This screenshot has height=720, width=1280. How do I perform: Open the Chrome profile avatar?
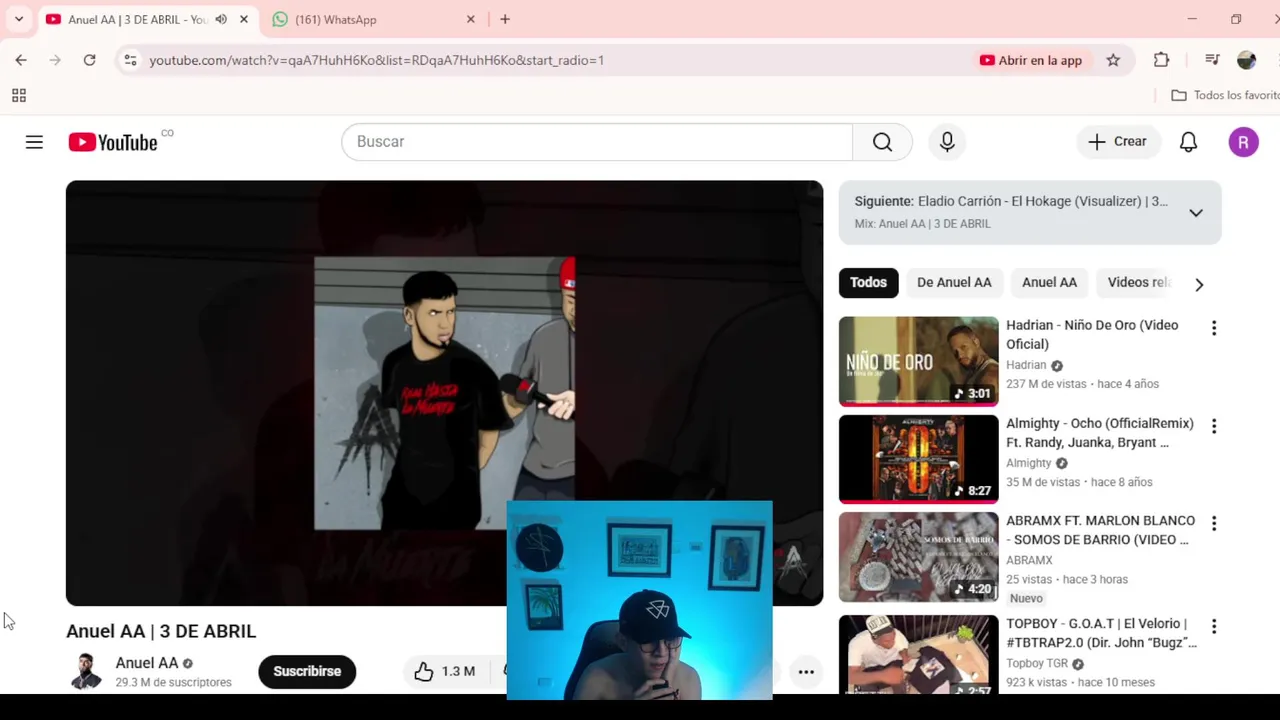tap(1246, 60)
